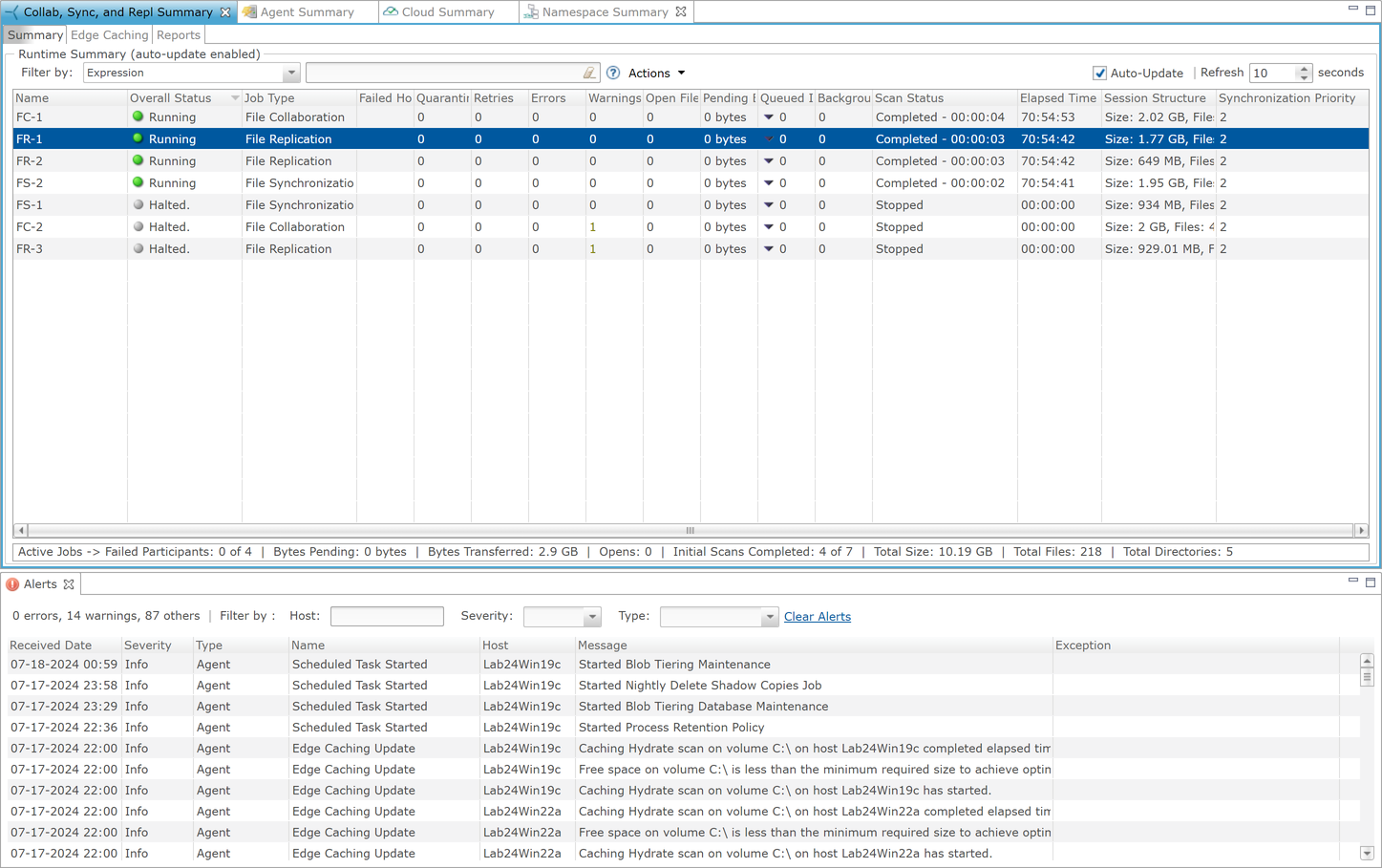Click Queued arrow icon in FC-2 row
The image size is (1382, 868).
[x=769, y=227]
